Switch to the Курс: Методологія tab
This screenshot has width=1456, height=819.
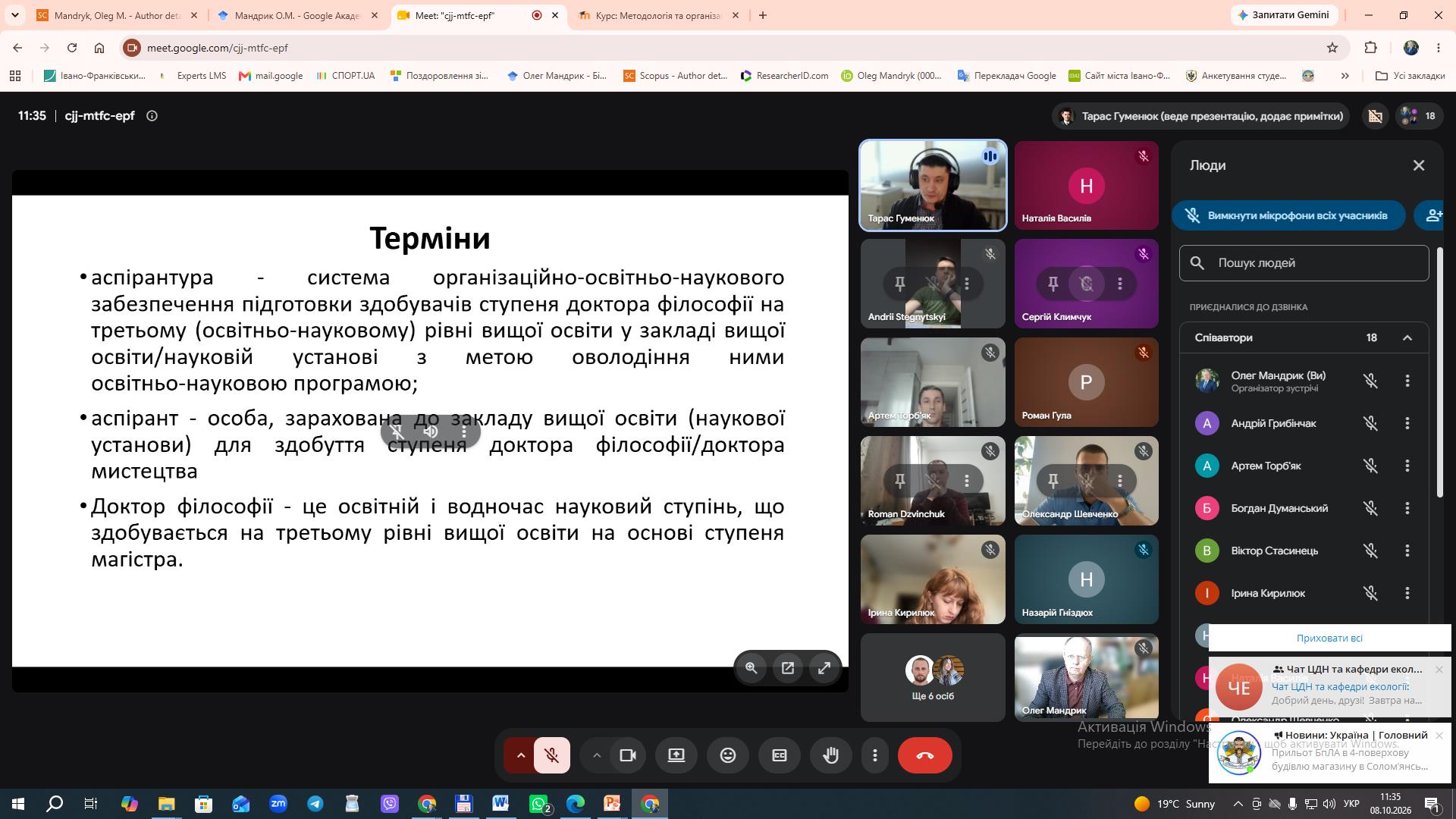click(x=658, y=15)
